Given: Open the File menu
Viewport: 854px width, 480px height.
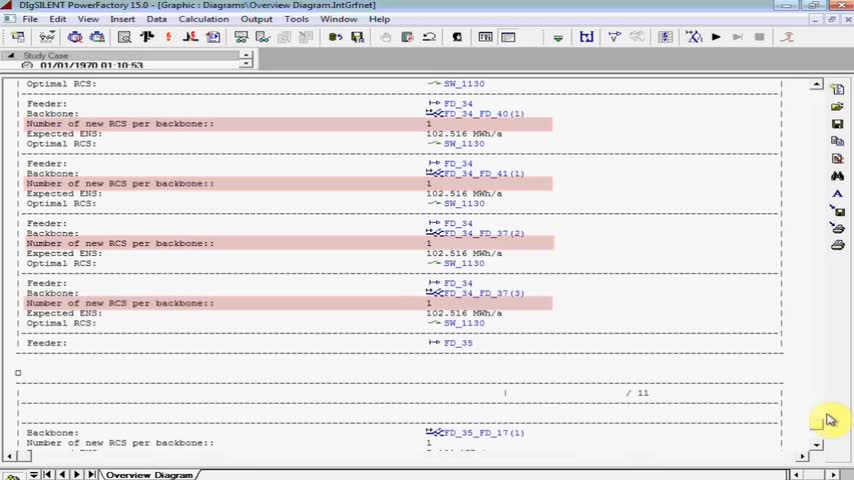Looking at the screenshot, I should 30,19.
